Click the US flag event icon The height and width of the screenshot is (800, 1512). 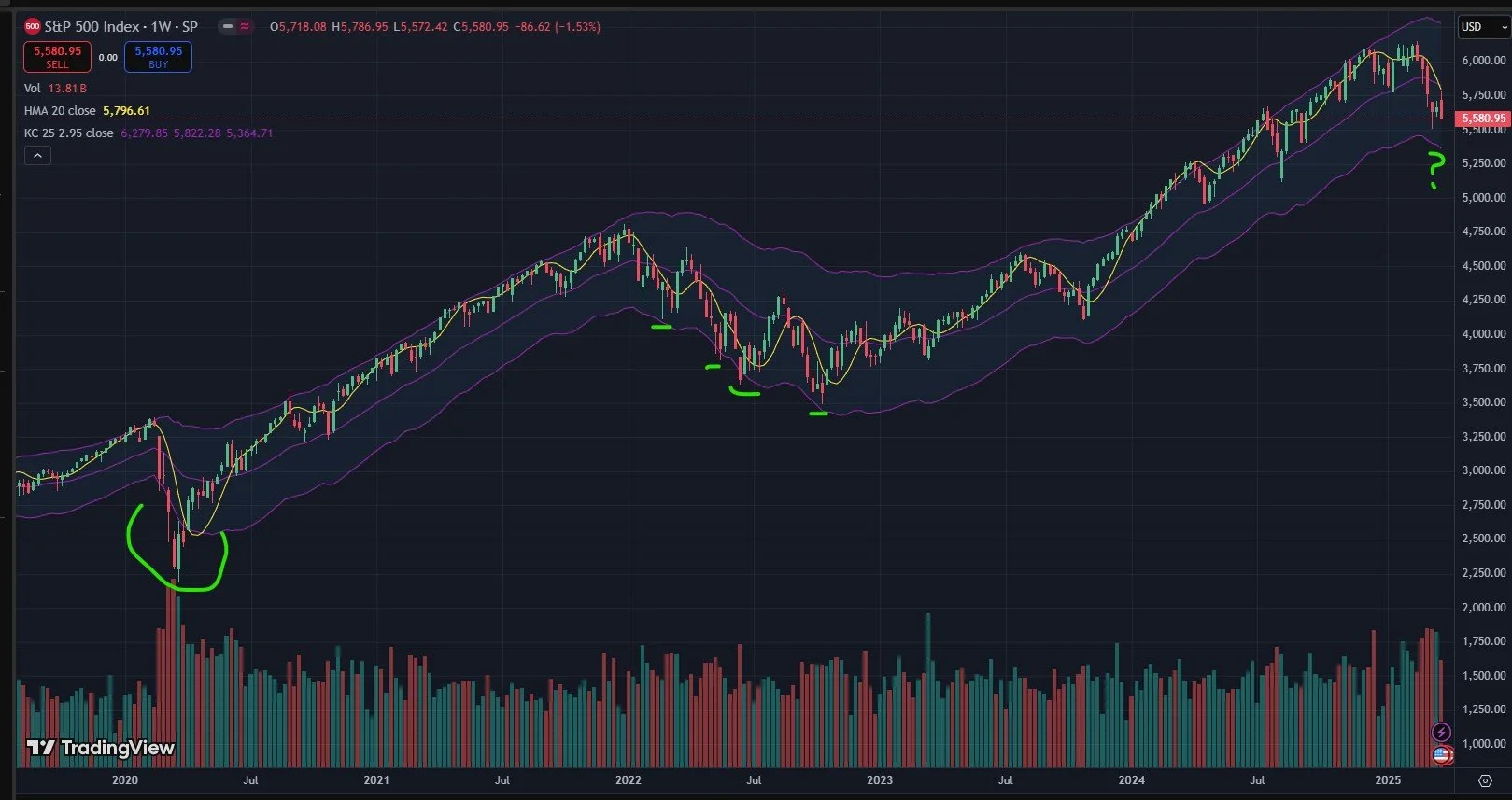(1443, 754)
